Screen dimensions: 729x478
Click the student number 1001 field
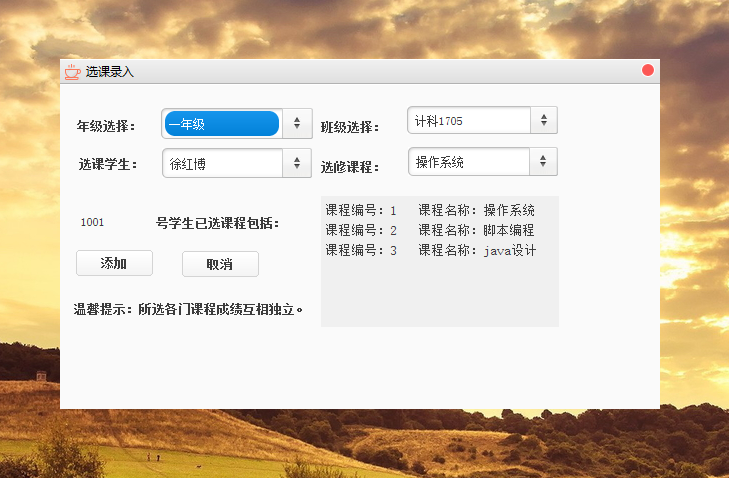point(93,222)
